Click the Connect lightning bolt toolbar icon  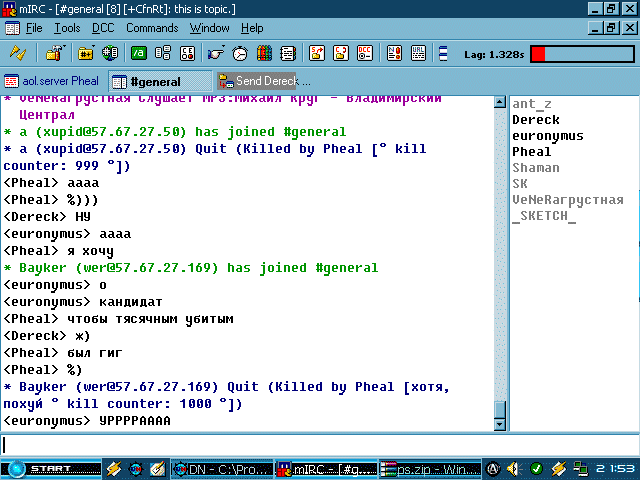click(x=18, y=53)
